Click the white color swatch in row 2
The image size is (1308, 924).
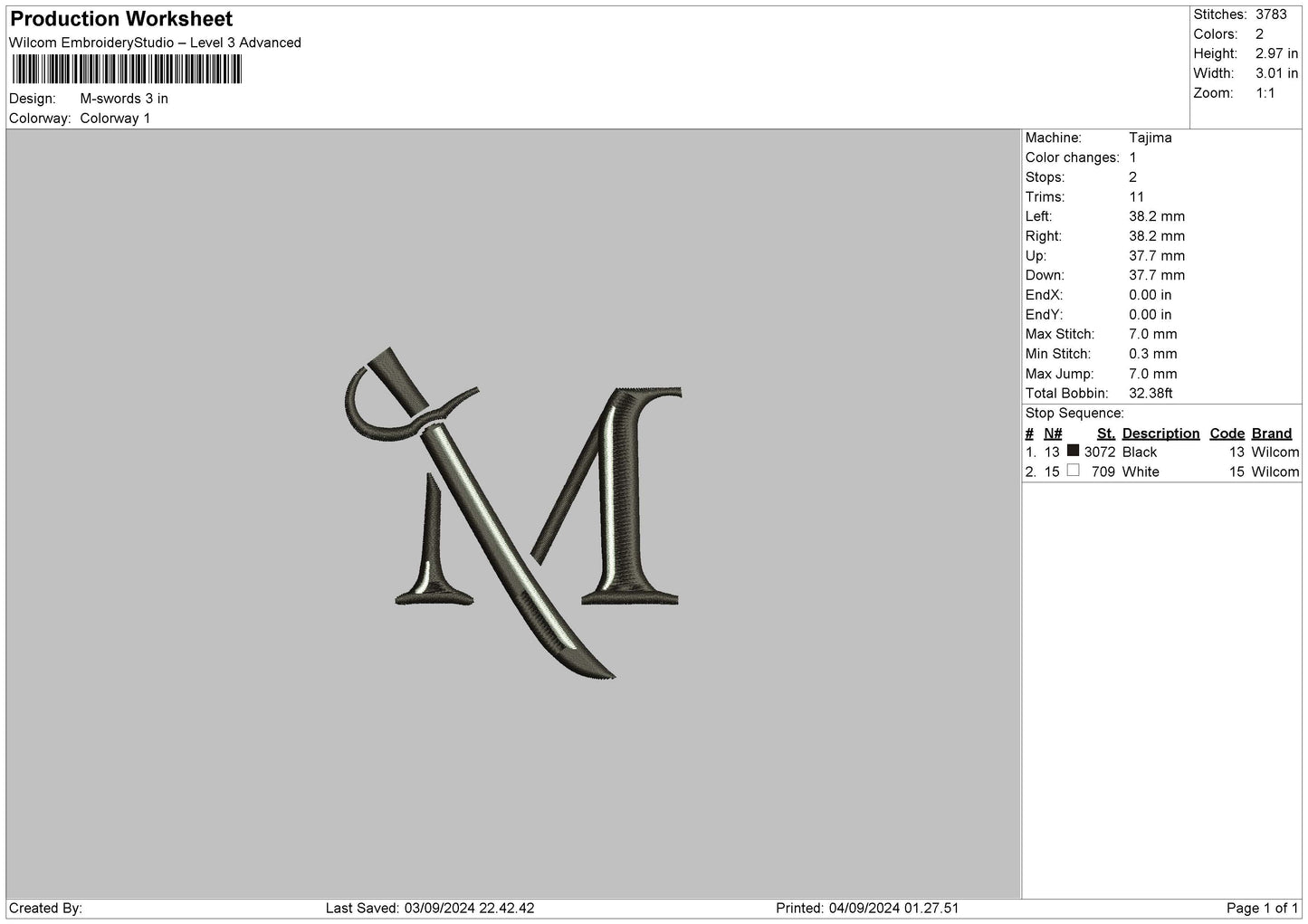[x=1073, y=471]
